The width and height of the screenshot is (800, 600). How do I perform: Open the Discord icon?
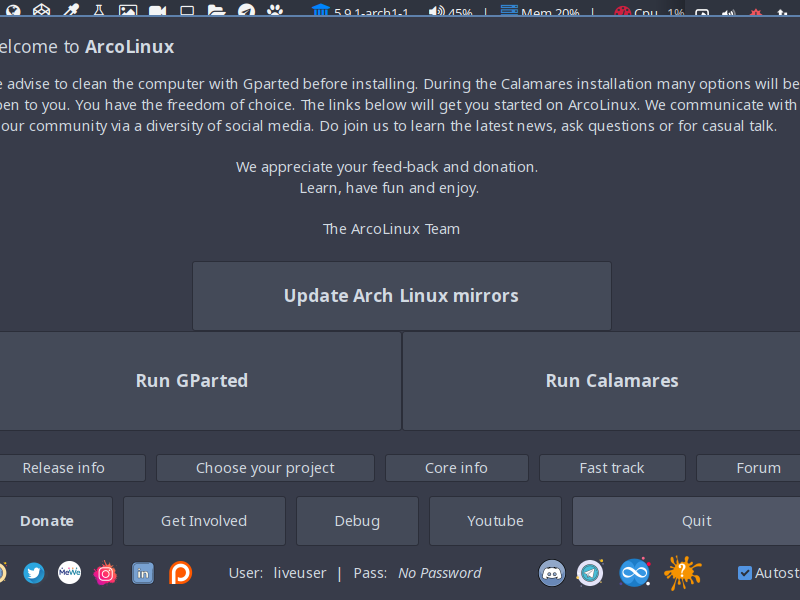[552, 572]
